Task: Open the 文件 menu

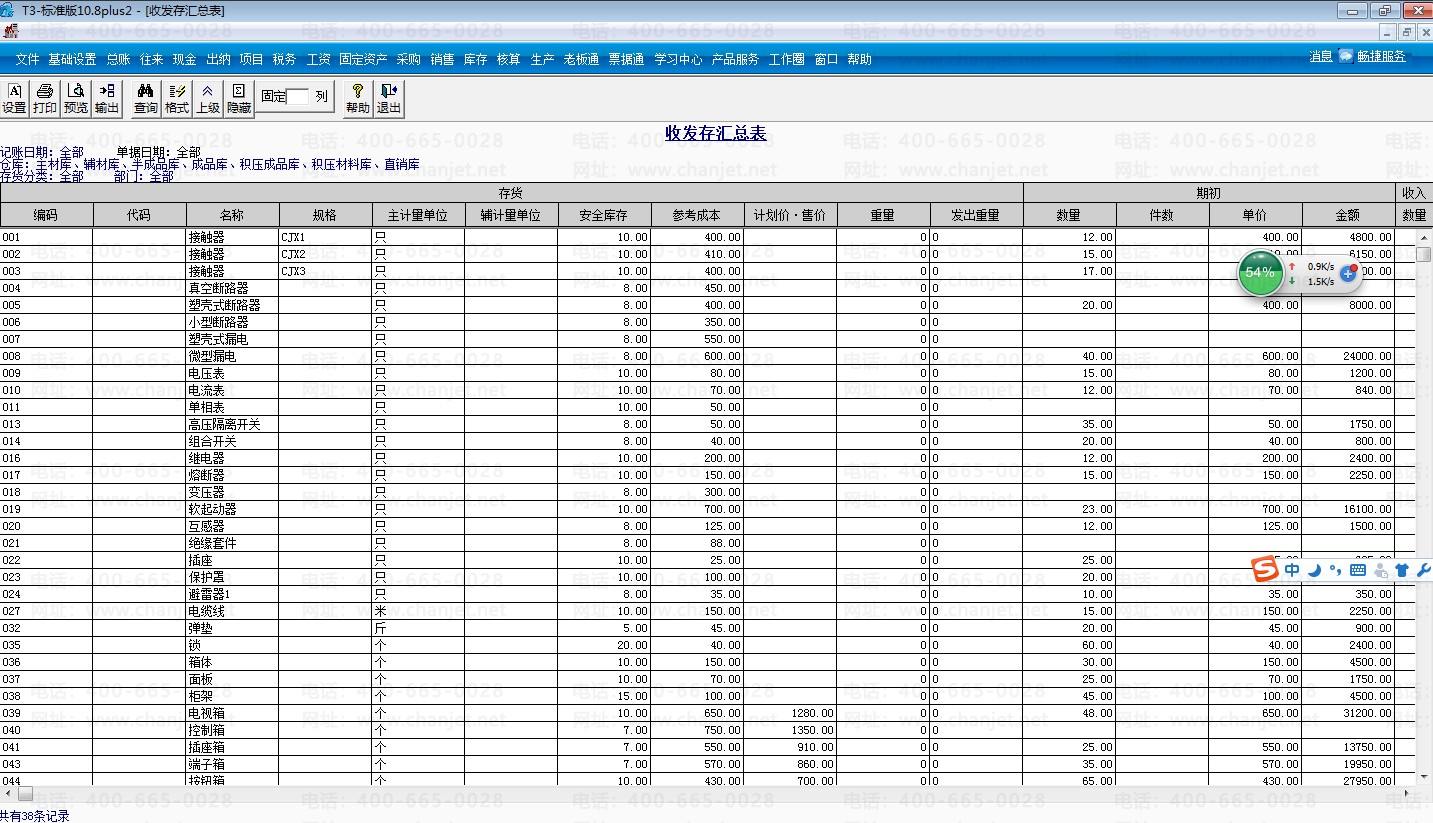Action: pyautogui.click(x=28, y=59)
